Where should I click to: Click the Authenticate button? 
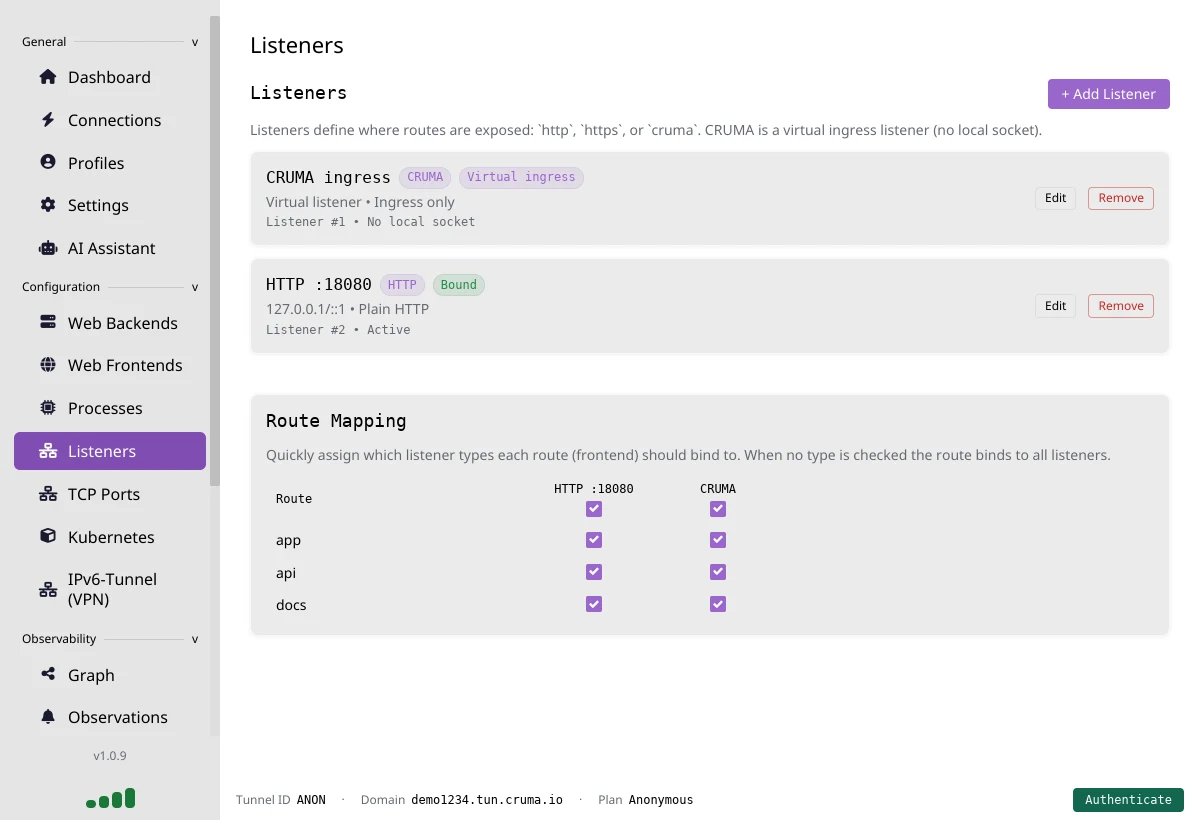click(1128, 800)
